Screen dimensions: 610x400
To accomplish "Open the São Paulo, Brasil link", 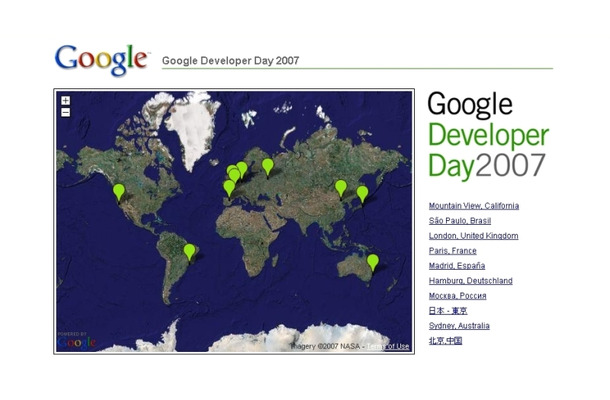I will [460, 221].
